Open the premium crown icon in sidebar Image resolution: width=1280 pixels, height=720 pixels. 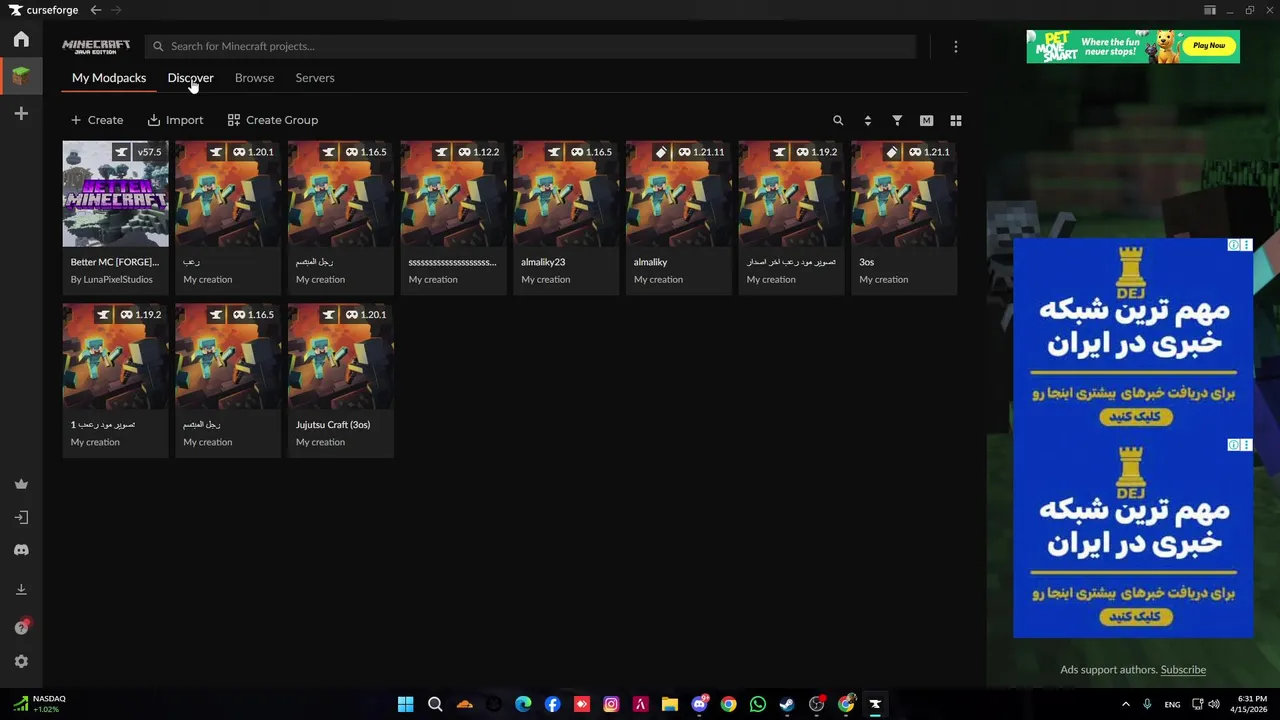21,484
